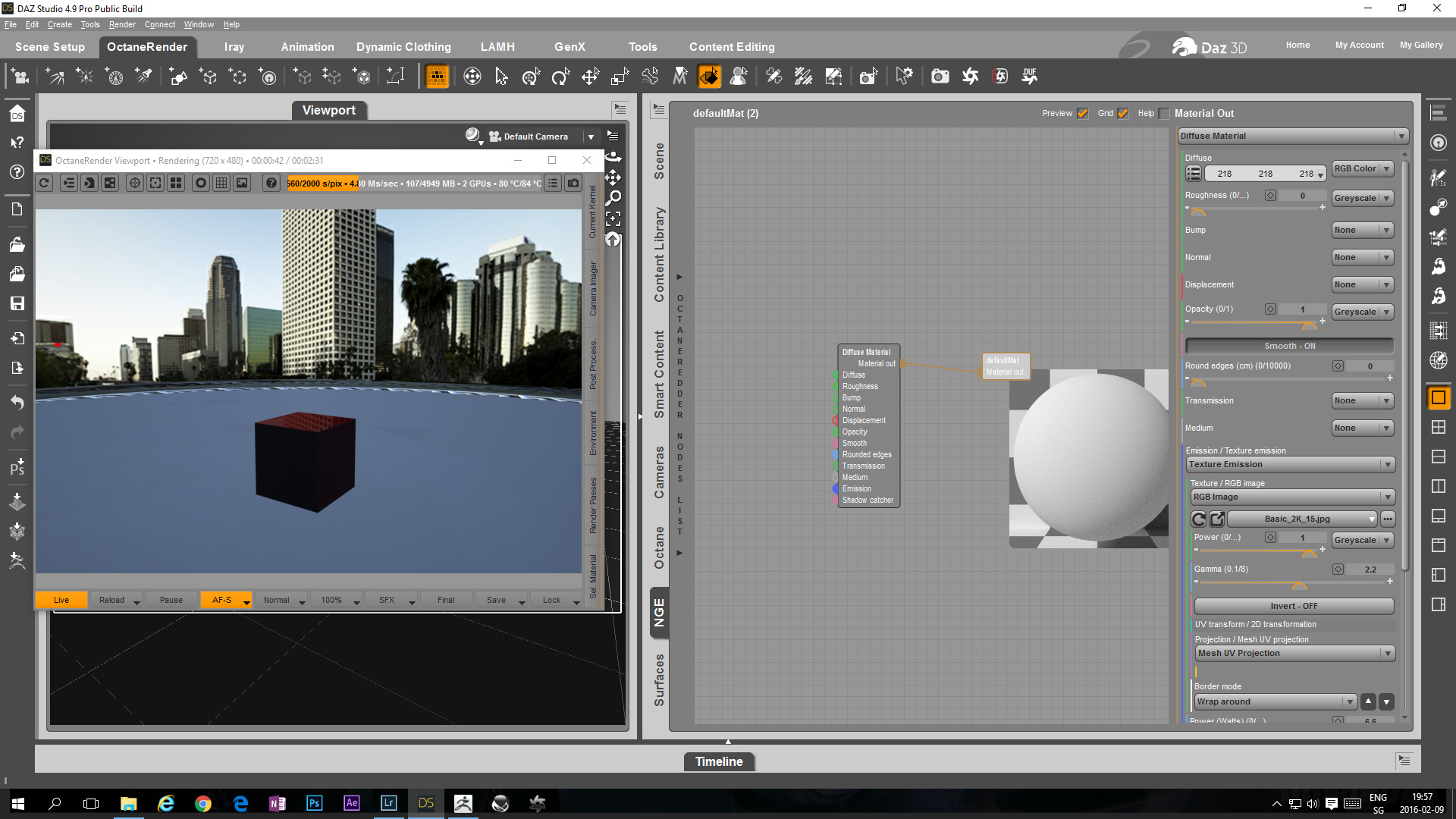Activate the Translate move tool
Viewport: 1456px width, 819px height.
590,76
